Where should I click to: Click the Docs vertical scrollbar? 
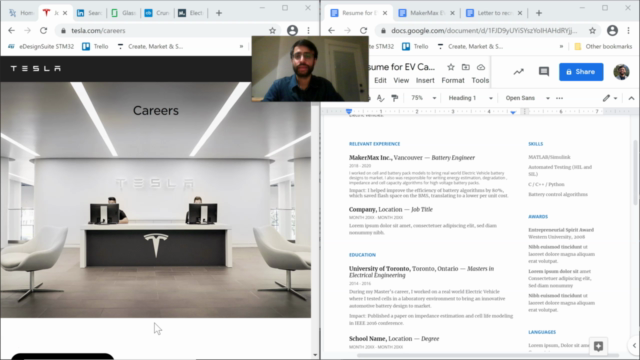635,172
